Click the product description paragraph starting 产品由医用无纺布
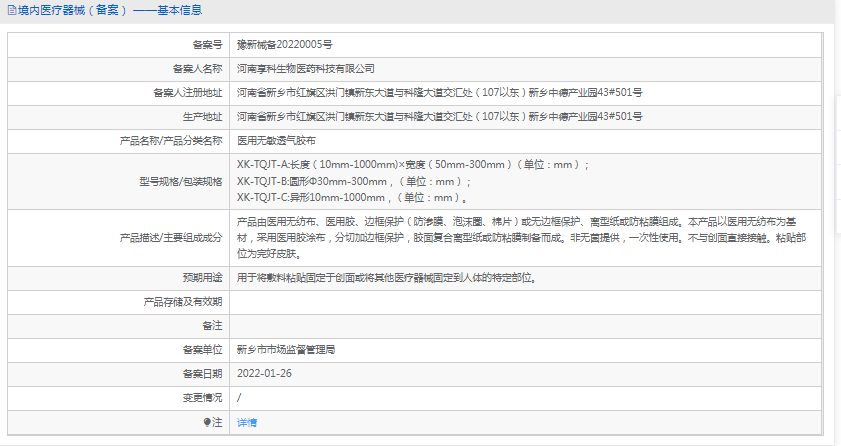The height and width of the screenshot is (446, 841). coord(521,237)
